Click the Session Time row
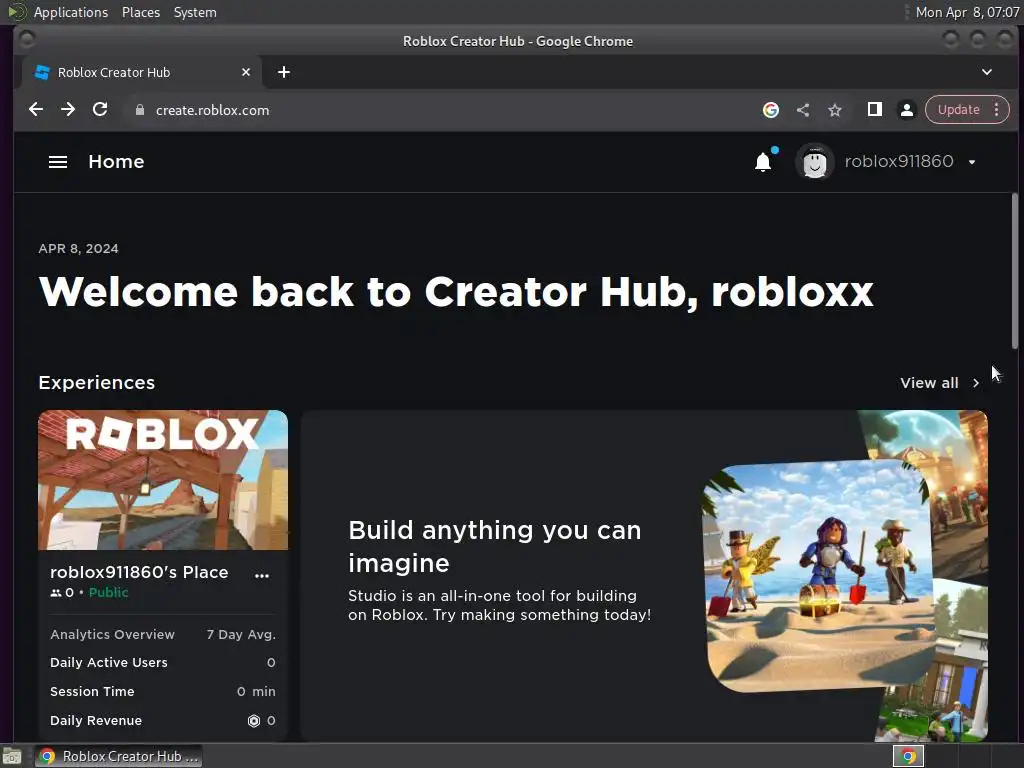Image resolution: width=1024 pixels, height=768 pixels. (163, 691)
